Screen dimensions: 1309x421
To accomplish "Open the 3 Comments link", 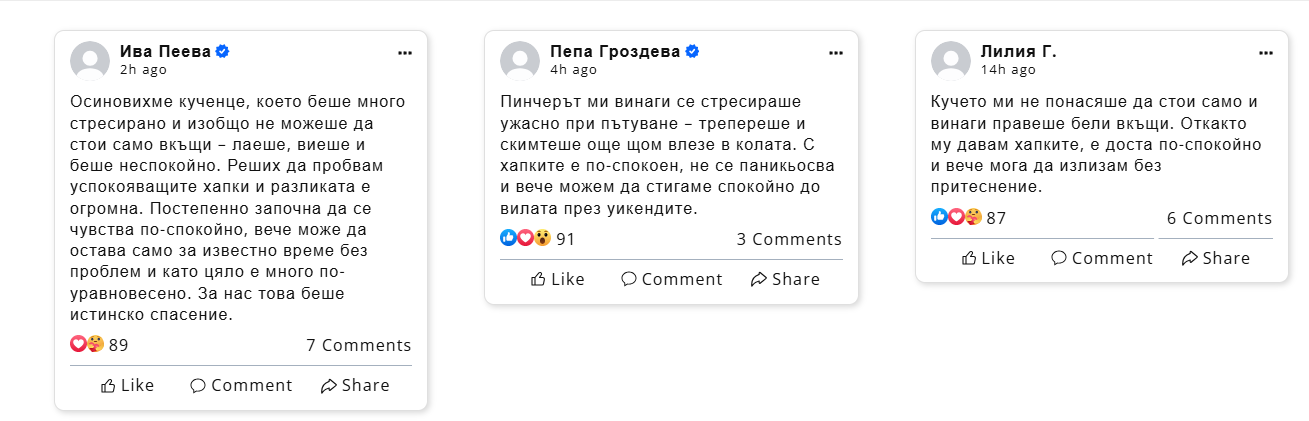I will [x=789, y=239].
